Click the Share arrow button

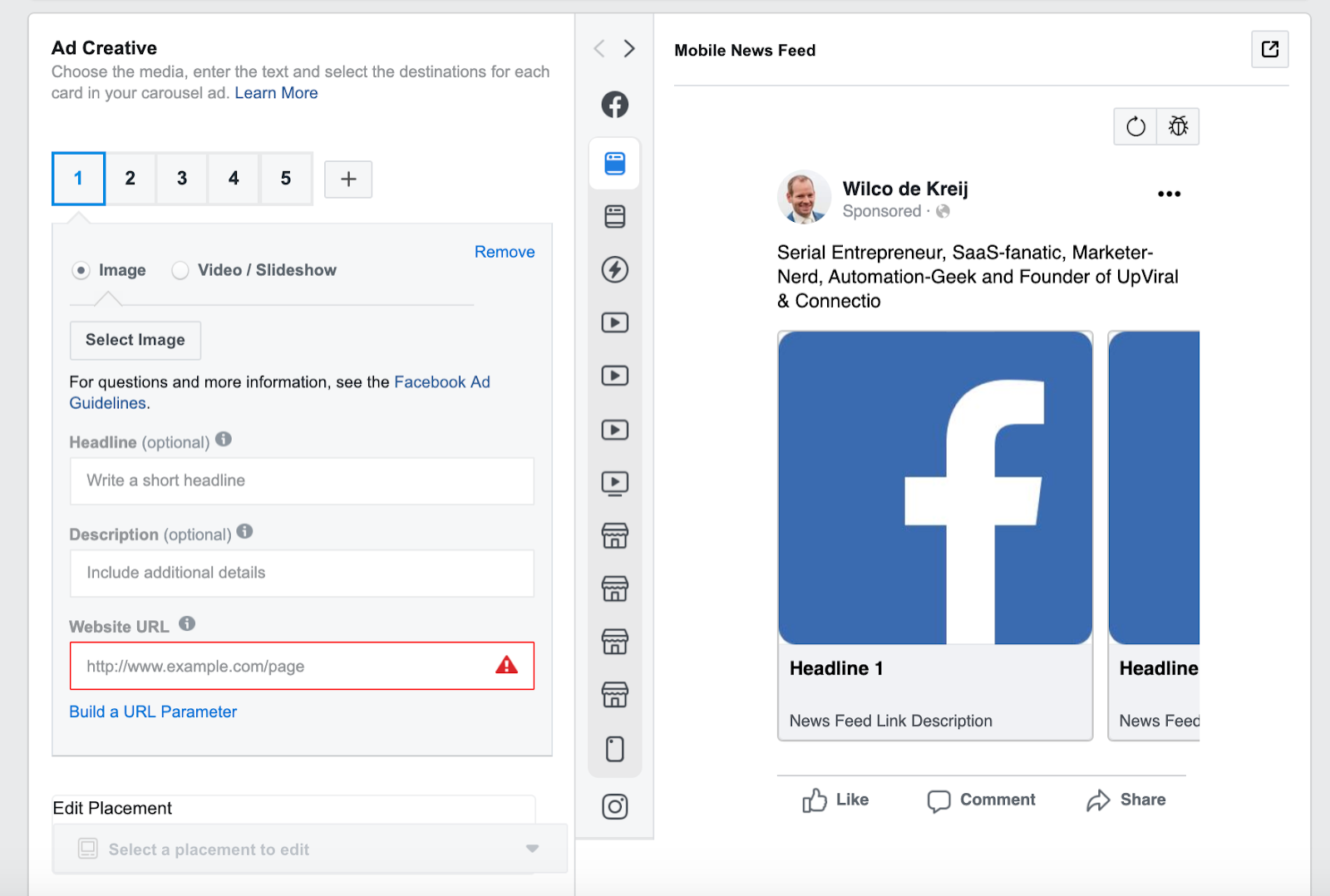point(1126,800)
